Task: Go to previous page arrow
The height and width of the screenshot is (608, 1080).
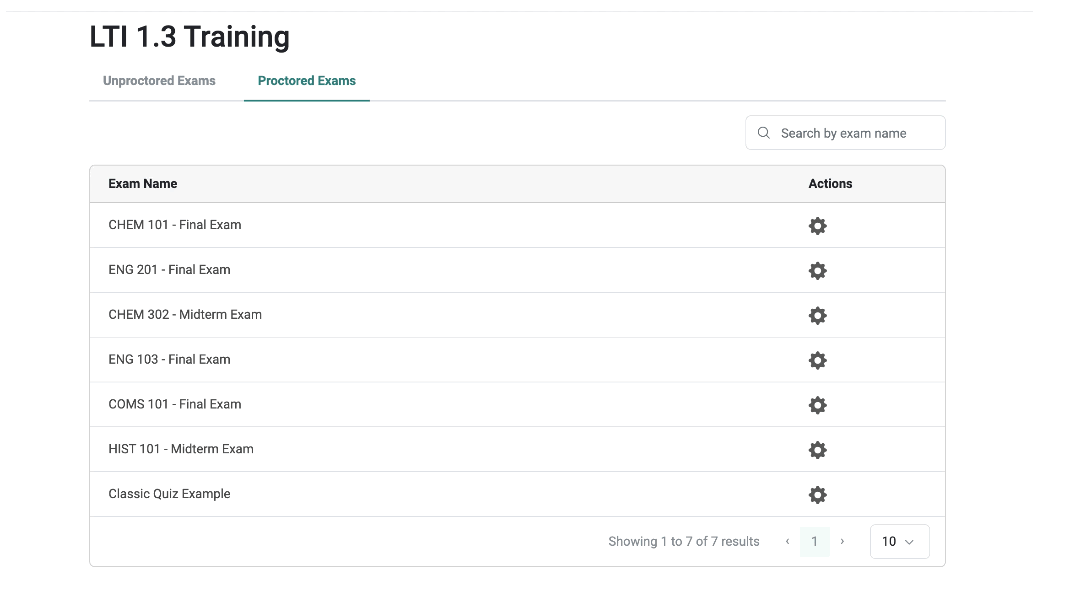Action: [787, 541]
